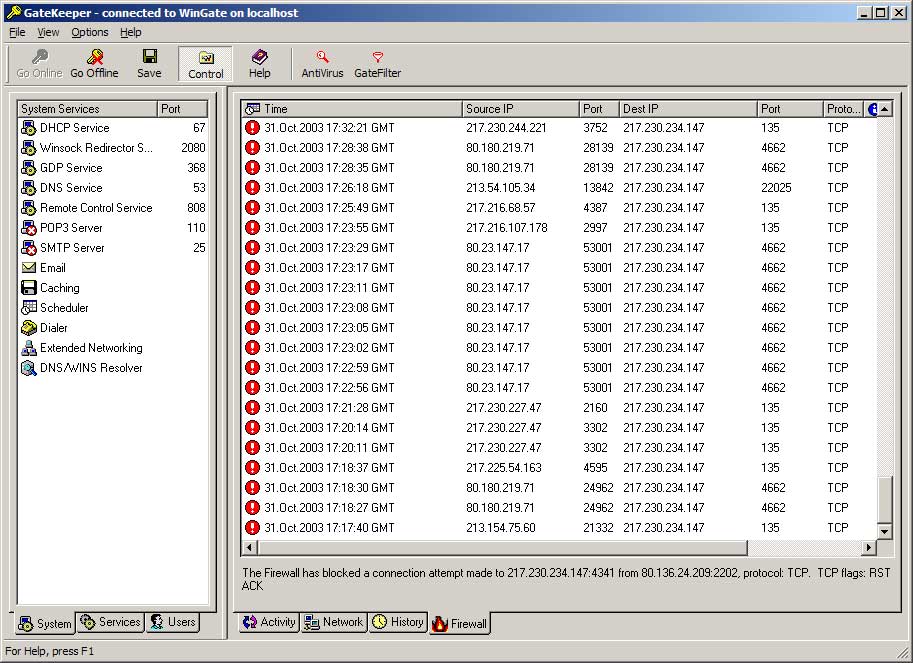Select source IP 213.54.105.34
The image size is (913, 663).
(x=500, y=187)
